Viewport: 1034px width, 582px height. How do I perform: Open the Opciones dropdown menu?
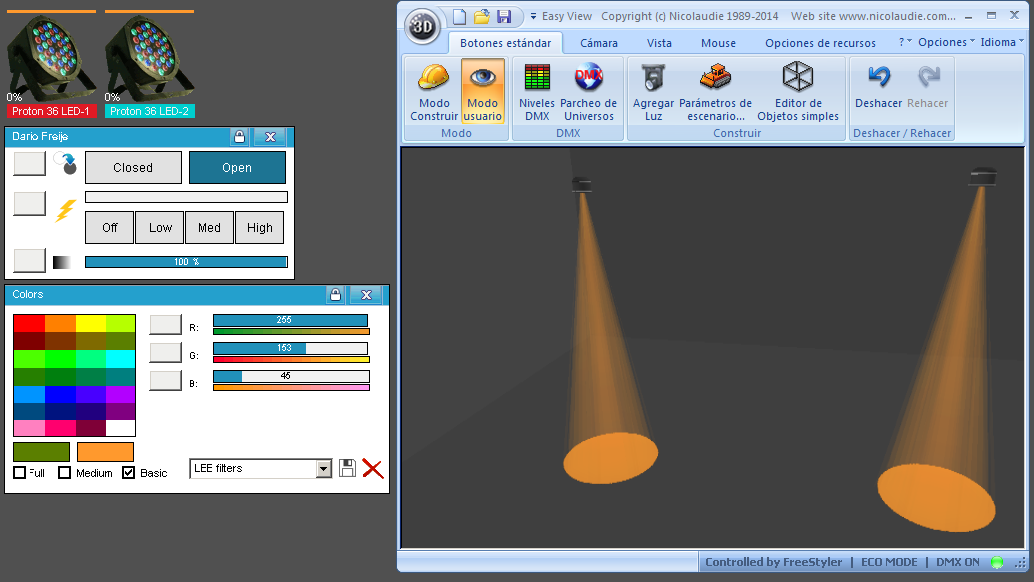coord(946,42)
